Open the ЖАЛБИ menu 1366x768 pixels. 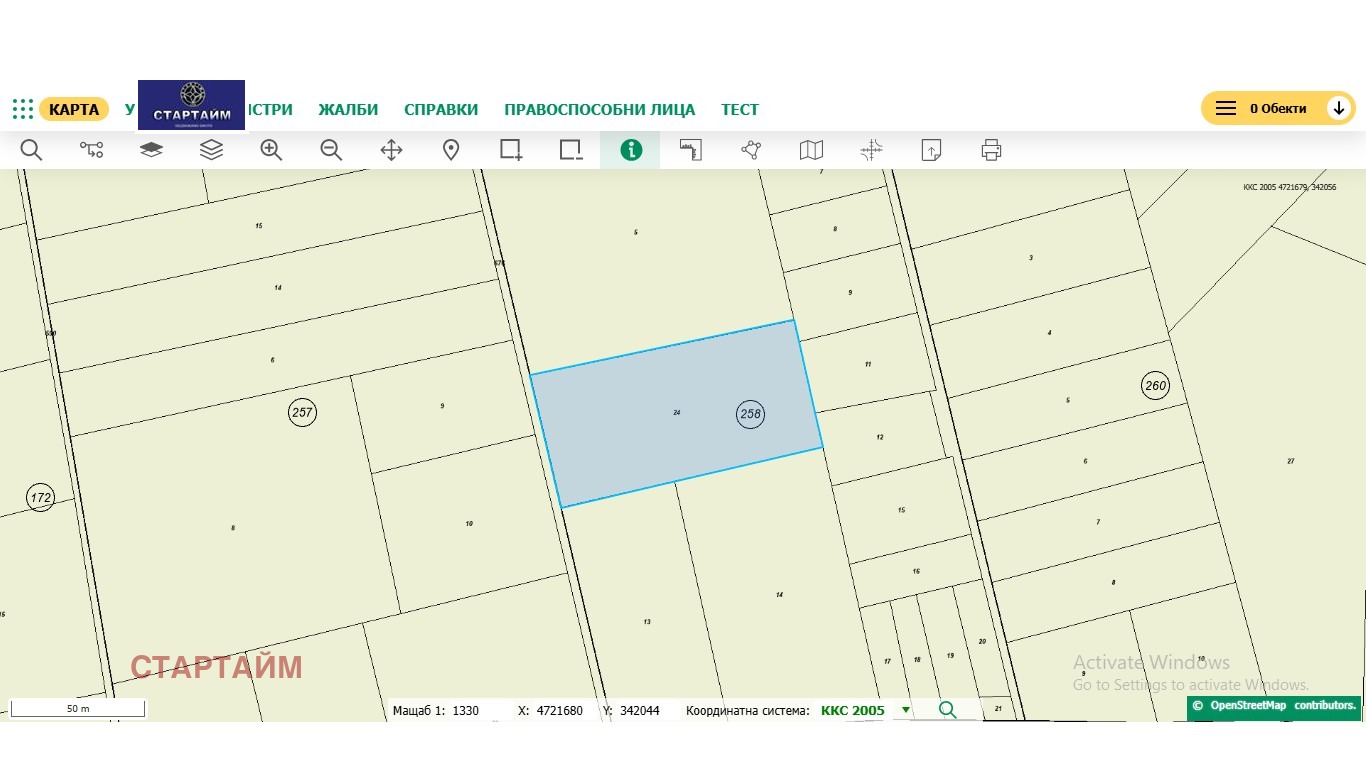pyautogui.click(x=348, y=110)
